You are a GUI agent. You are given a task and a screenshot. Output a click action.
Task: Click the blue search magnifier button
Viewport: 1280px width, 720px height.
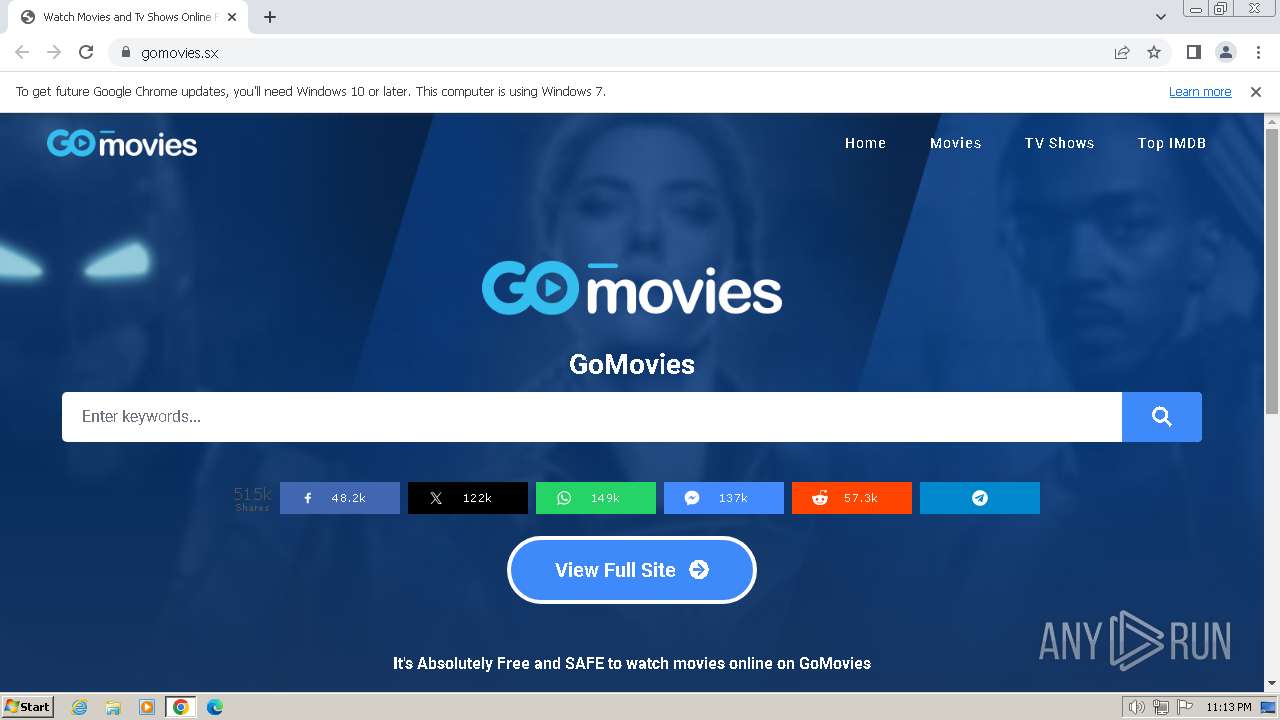click(1161, 417)
